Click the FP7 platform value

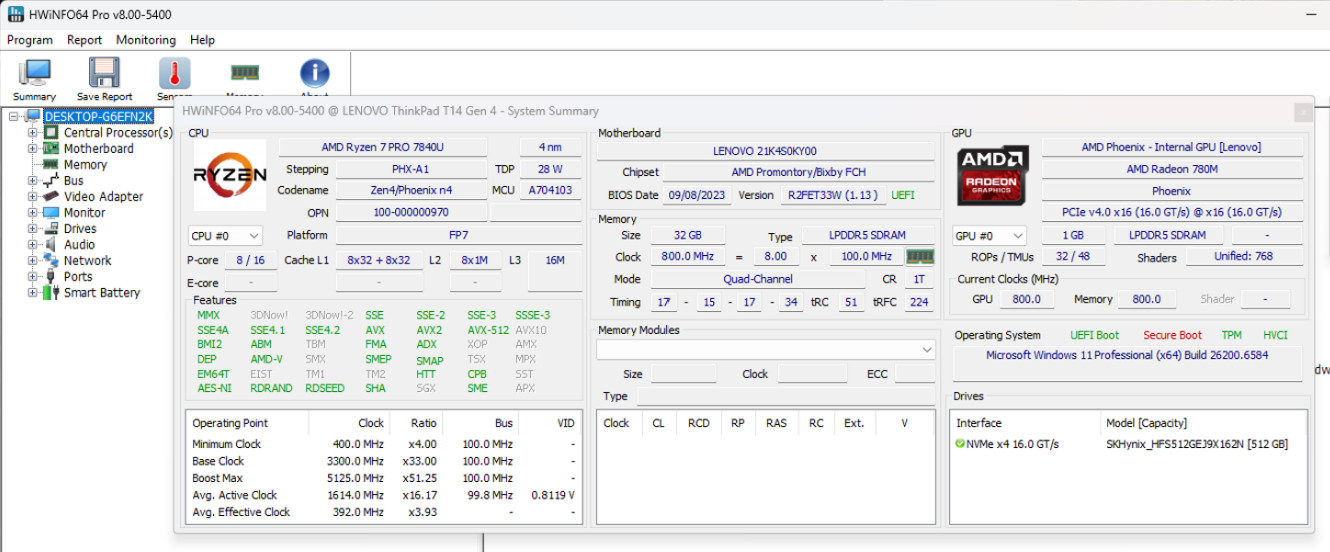[x=458, y=235]
